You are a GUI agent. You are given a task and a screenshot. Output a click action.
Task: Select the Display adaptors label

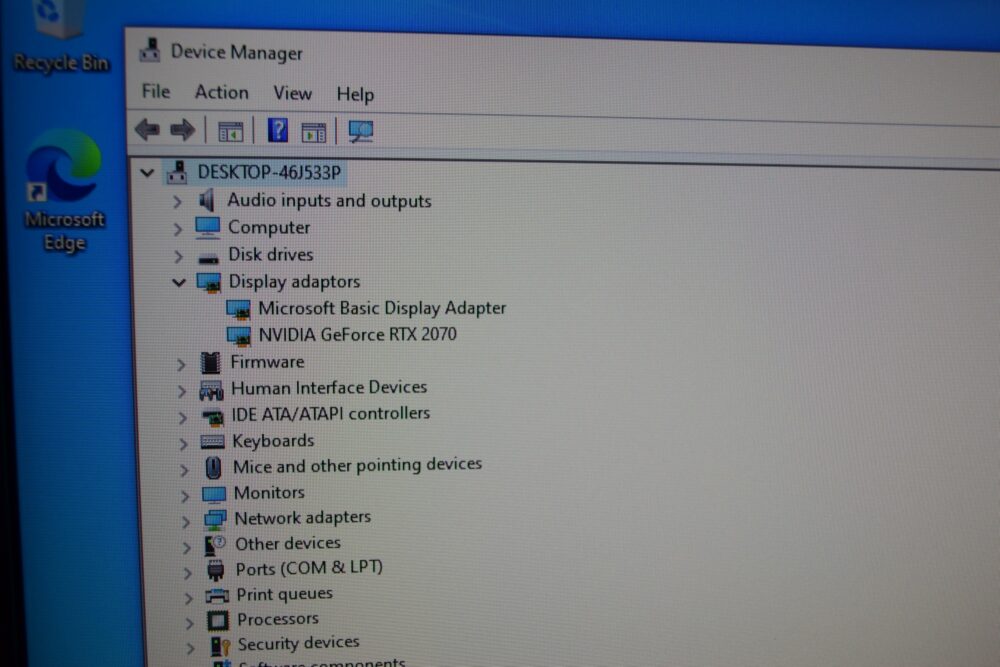click(x=295, y=281)
